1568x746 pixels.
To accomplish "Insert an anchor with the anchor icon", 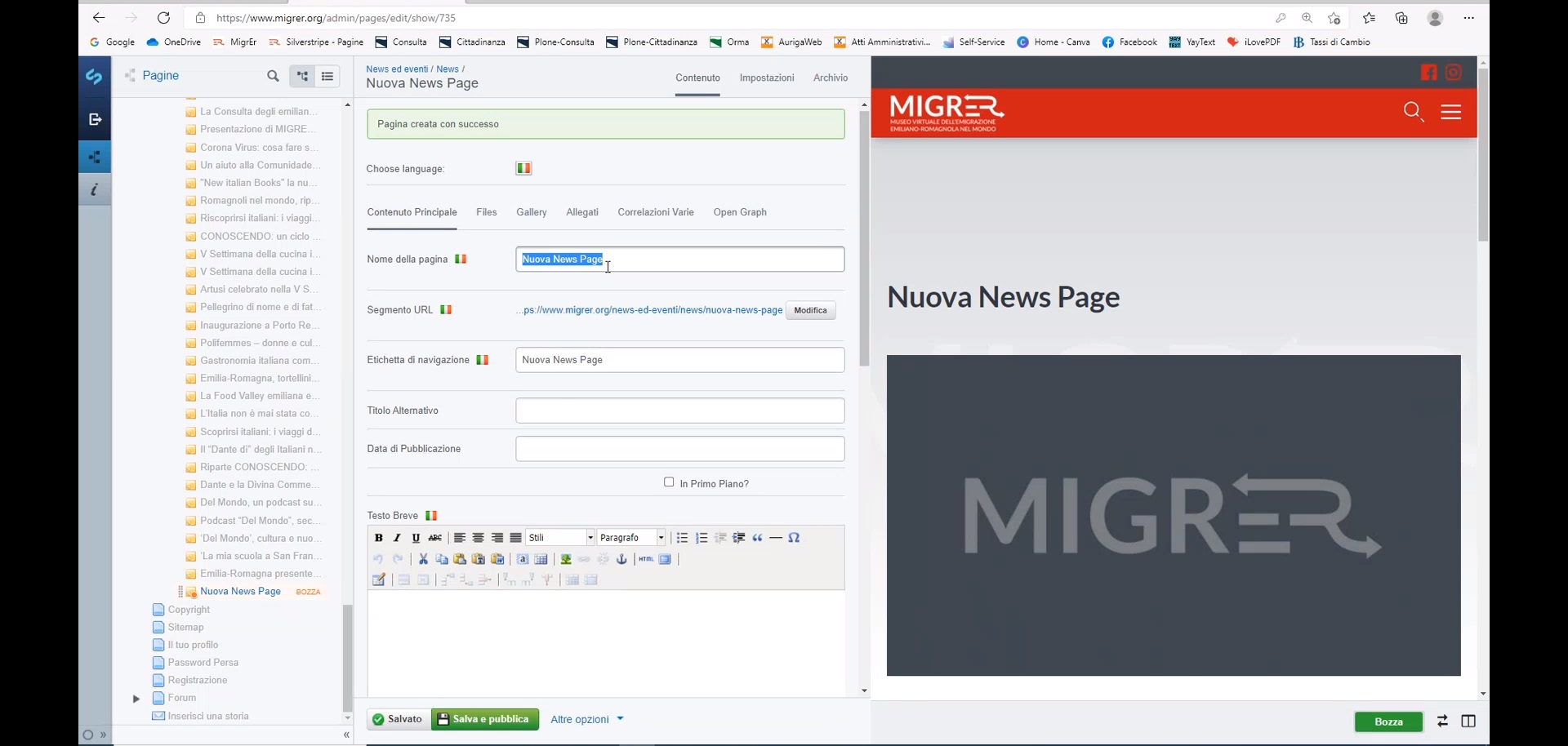I will (x=621, y=559).
